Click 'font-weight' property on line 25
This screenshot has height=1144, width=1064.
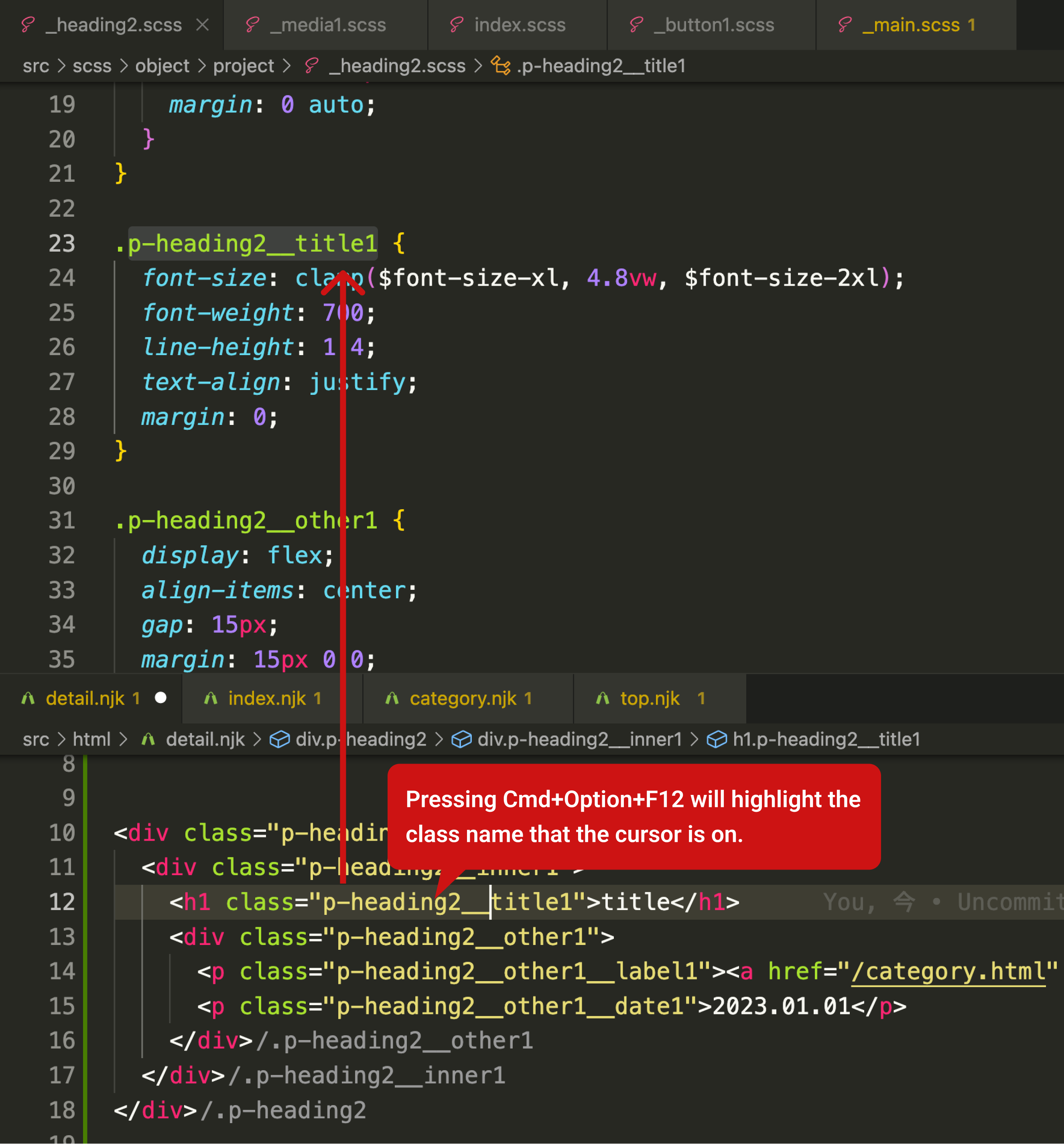(217, 313)
